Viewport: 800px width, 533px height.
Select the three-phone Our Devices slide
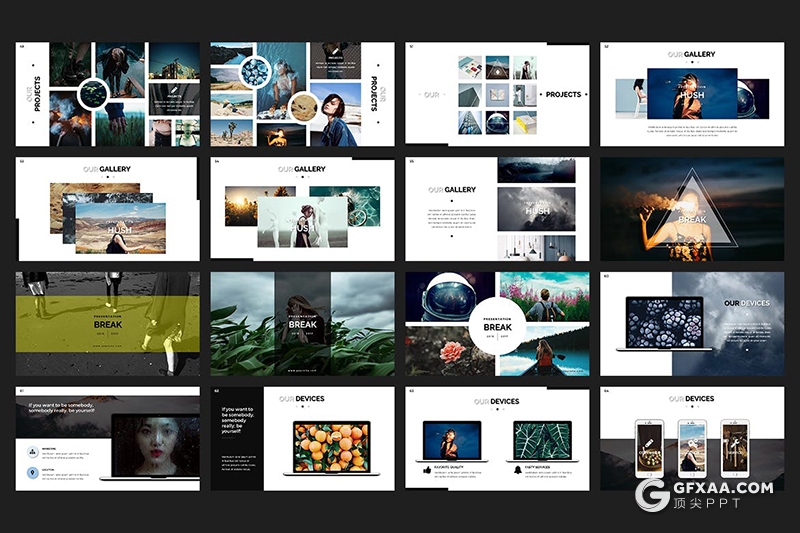pyautogui.click(x=691, y=438)
